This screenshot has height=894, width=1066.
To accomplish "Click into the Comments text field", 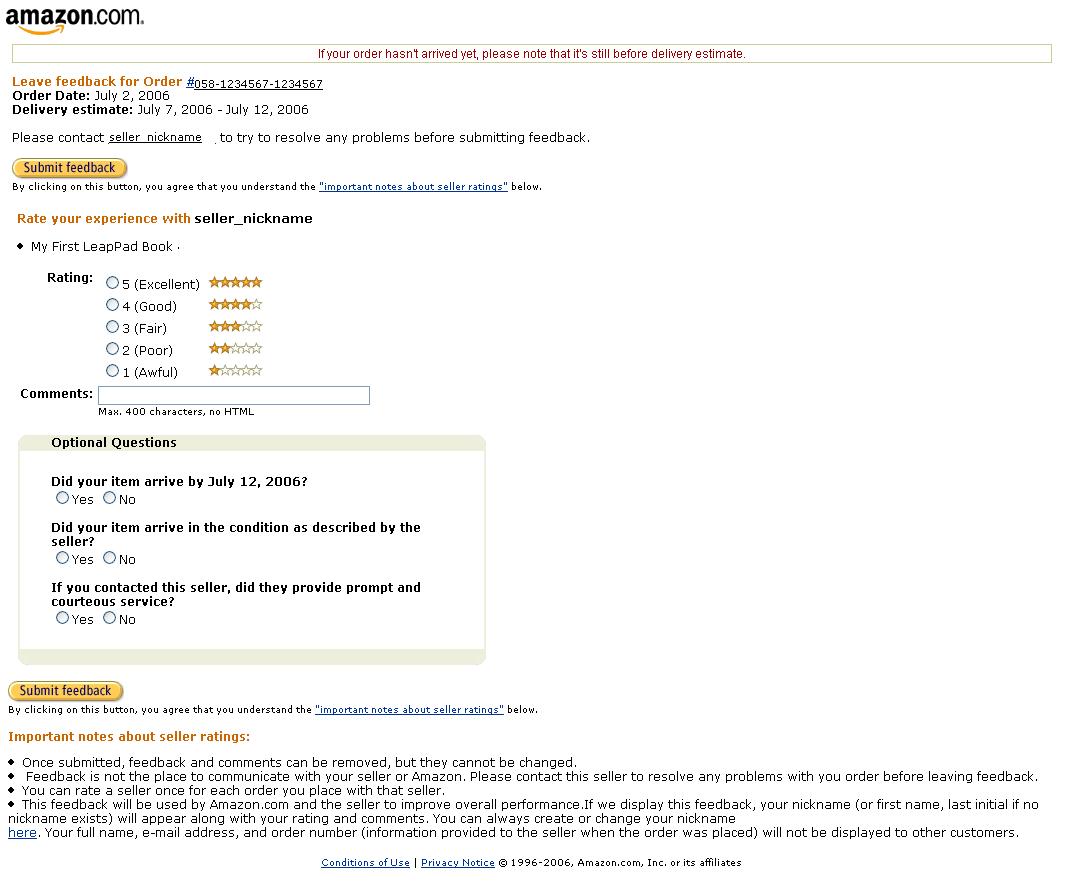I will [234, 395].
